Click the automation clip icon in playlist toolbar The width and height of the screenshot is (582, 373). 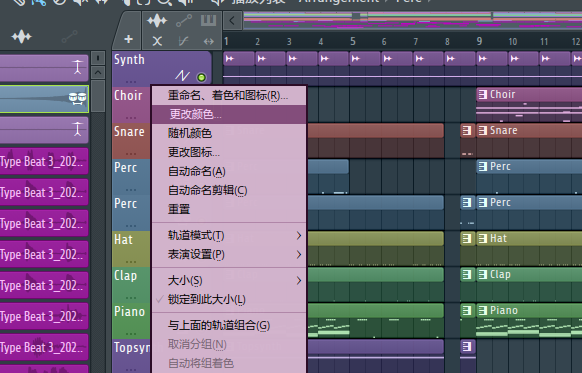184,21
